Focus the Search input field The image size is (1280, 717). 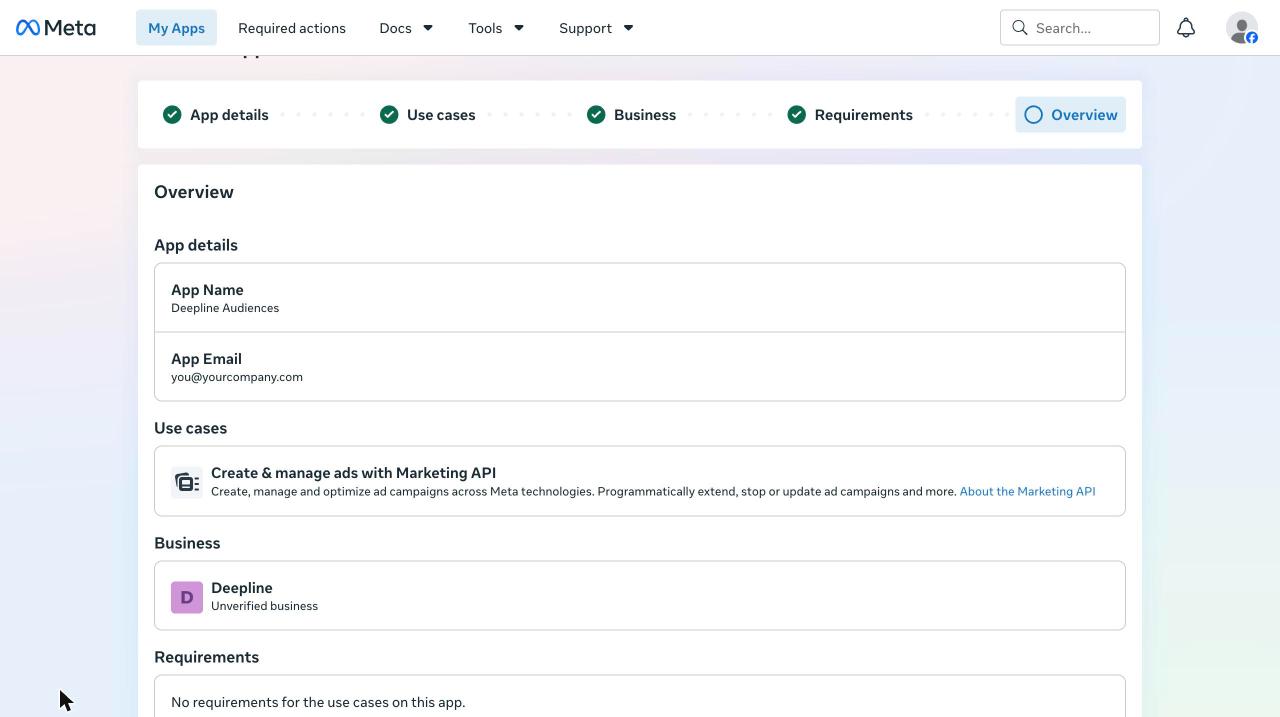1080,28
